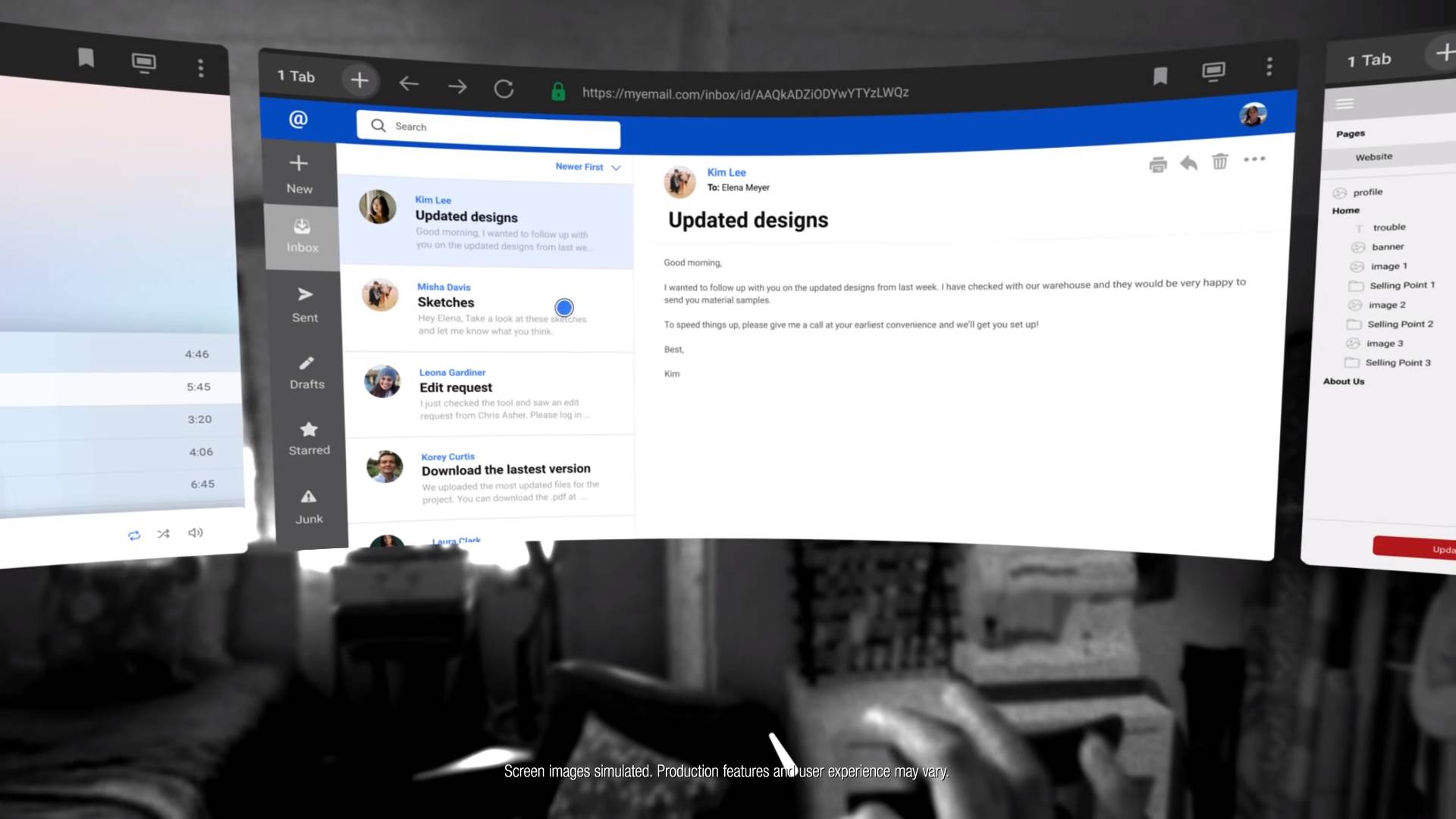Open the browser three-dot menu
Image resolution: width=1456 pixels, height=819 pixels.
[1269, 67]
